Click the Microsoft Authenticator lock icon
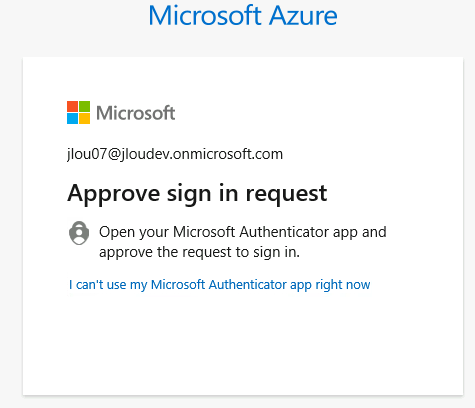The image size is (475, 408). [x=79, y=233]
